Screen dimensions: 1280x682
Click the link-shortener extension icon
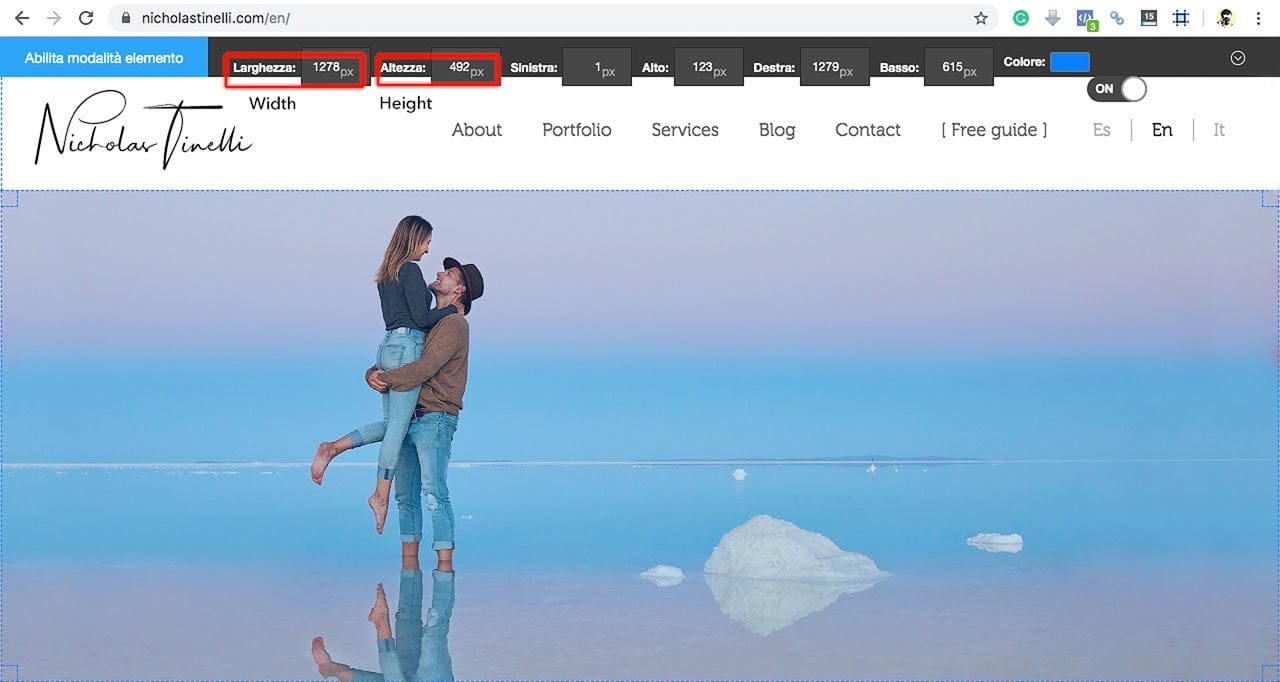(x=1117, y=17)
